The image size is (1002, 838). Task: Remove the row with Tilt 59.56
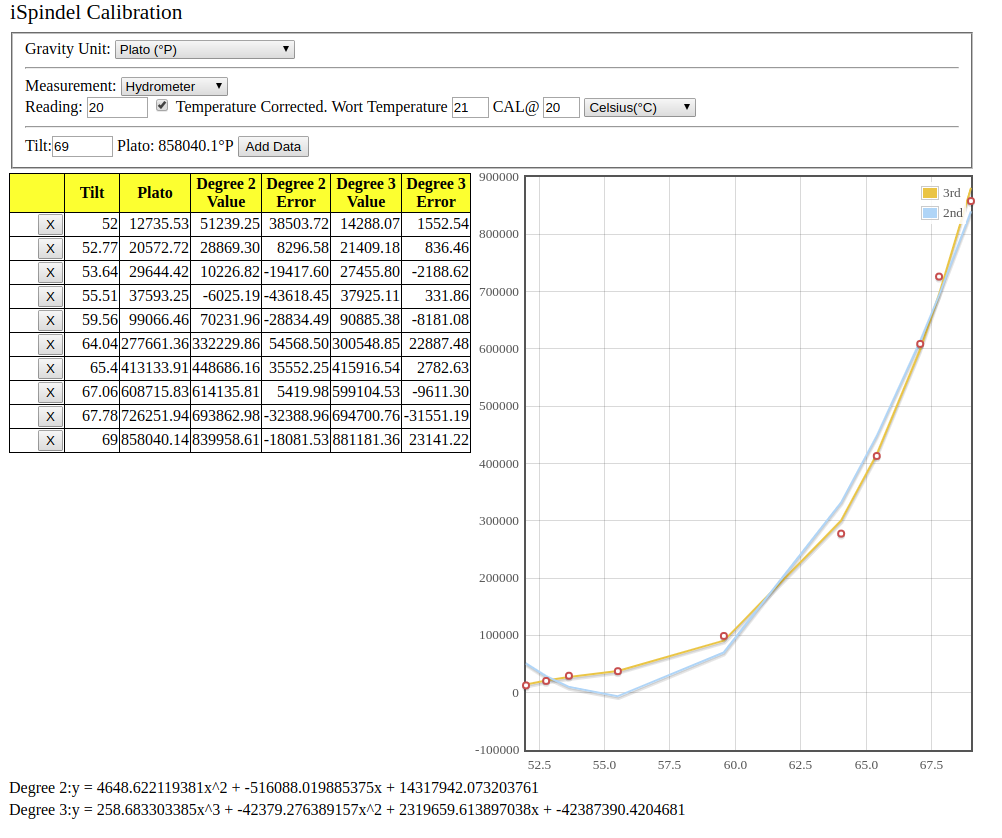tap(50, 321)
